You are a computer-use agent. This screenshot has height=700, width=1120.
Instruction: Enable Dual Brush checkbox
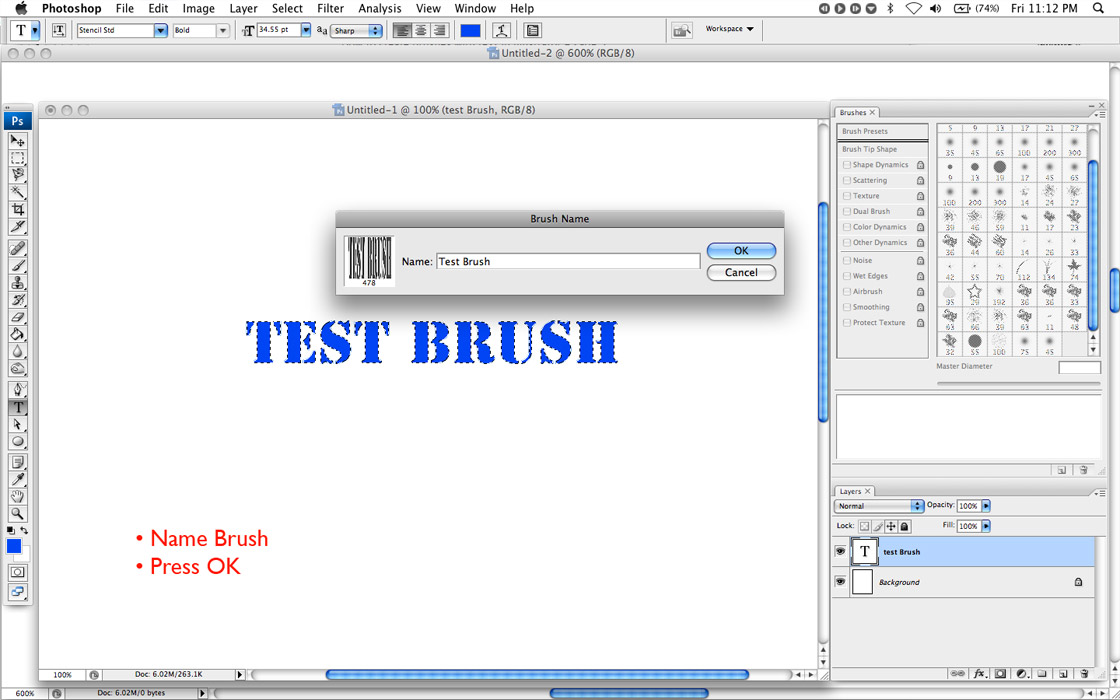point(847,211)
